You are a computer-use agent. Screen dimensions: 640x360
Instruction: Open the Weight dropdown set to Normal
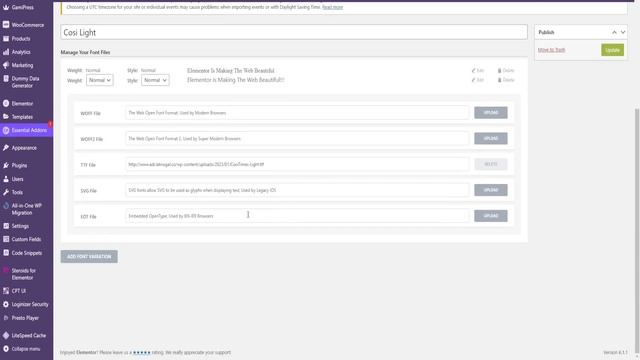[x=100, y=80]
